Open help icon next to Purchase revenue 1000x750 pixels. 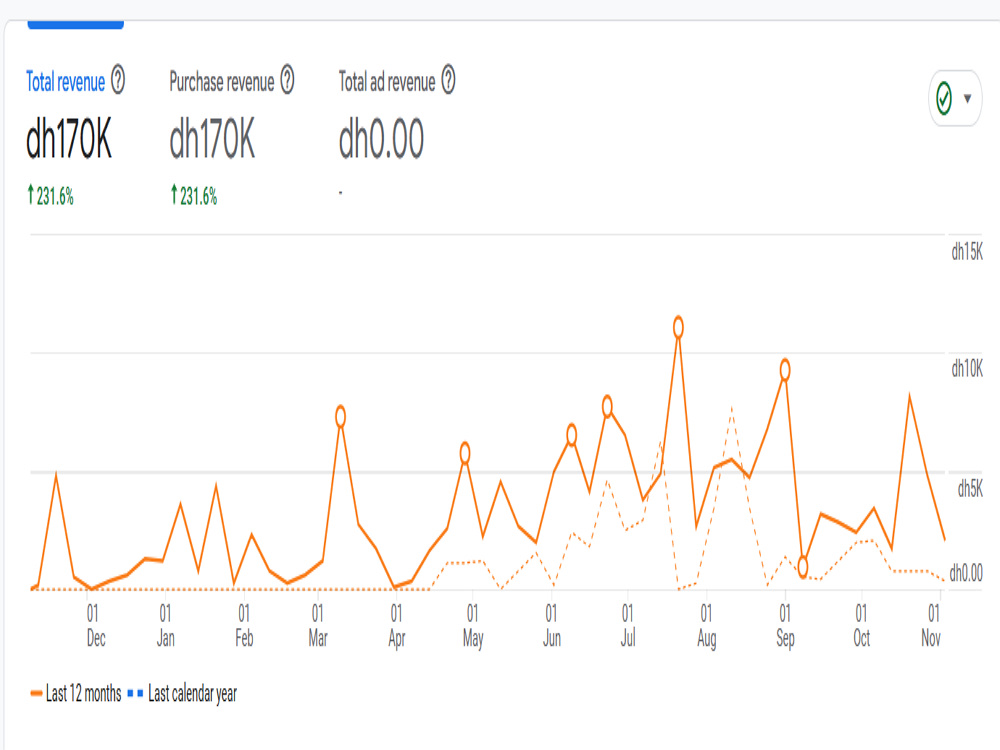coord(288,80)
